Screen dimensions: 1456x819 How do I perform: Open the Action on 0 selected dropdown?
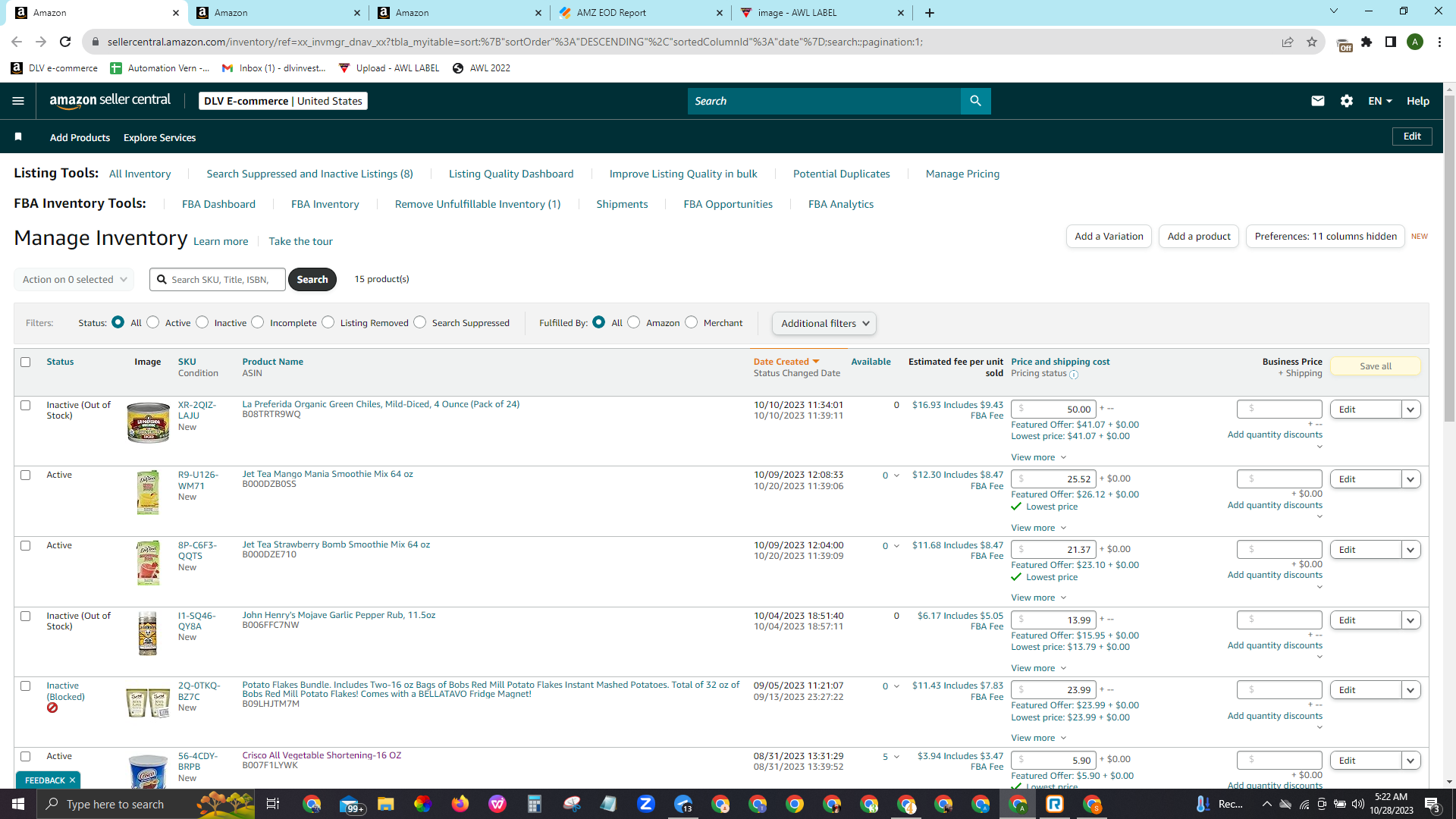pyautogui.click(x=74, y=279)
